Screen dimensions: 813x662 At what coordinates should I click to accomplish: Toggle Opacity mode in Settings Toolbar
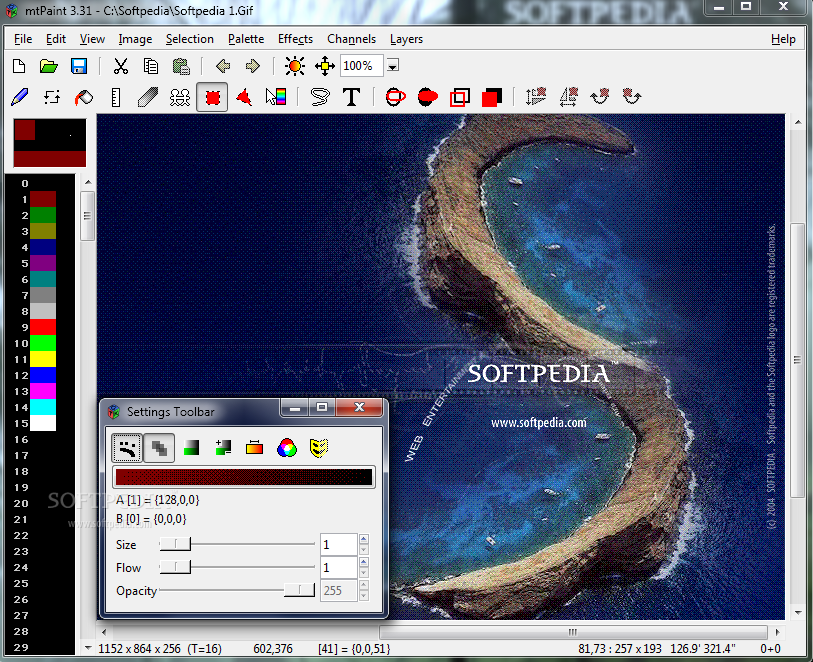[x=158, y=447]
